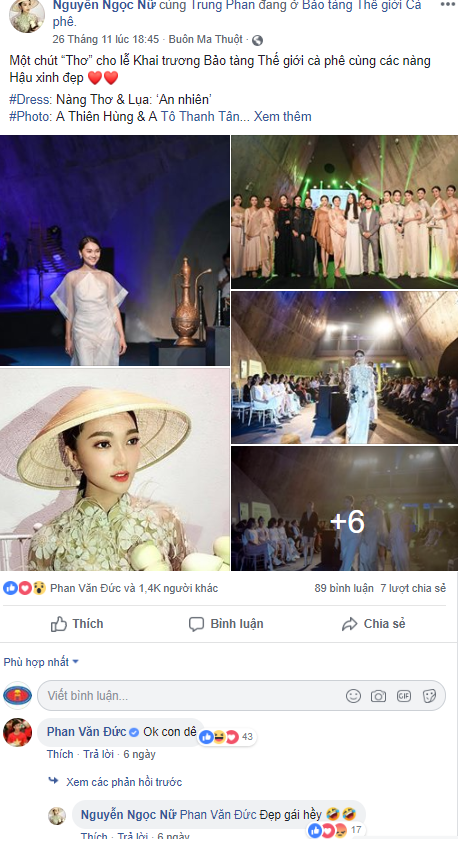View reaction icons summary on post

pos(24,588)
